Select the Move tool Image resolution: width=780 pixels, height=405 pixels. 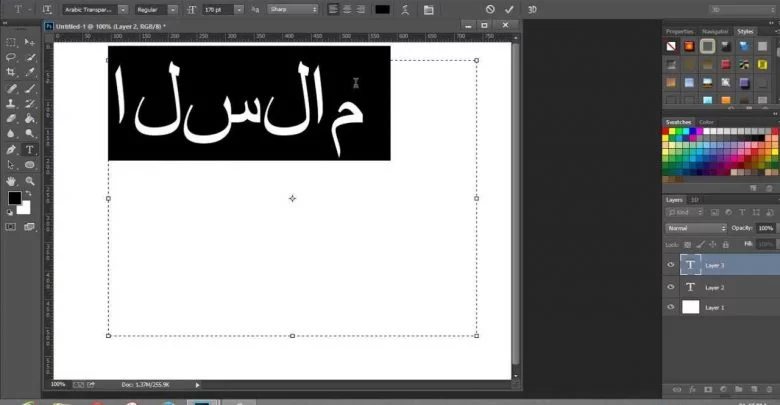point(30,43)
